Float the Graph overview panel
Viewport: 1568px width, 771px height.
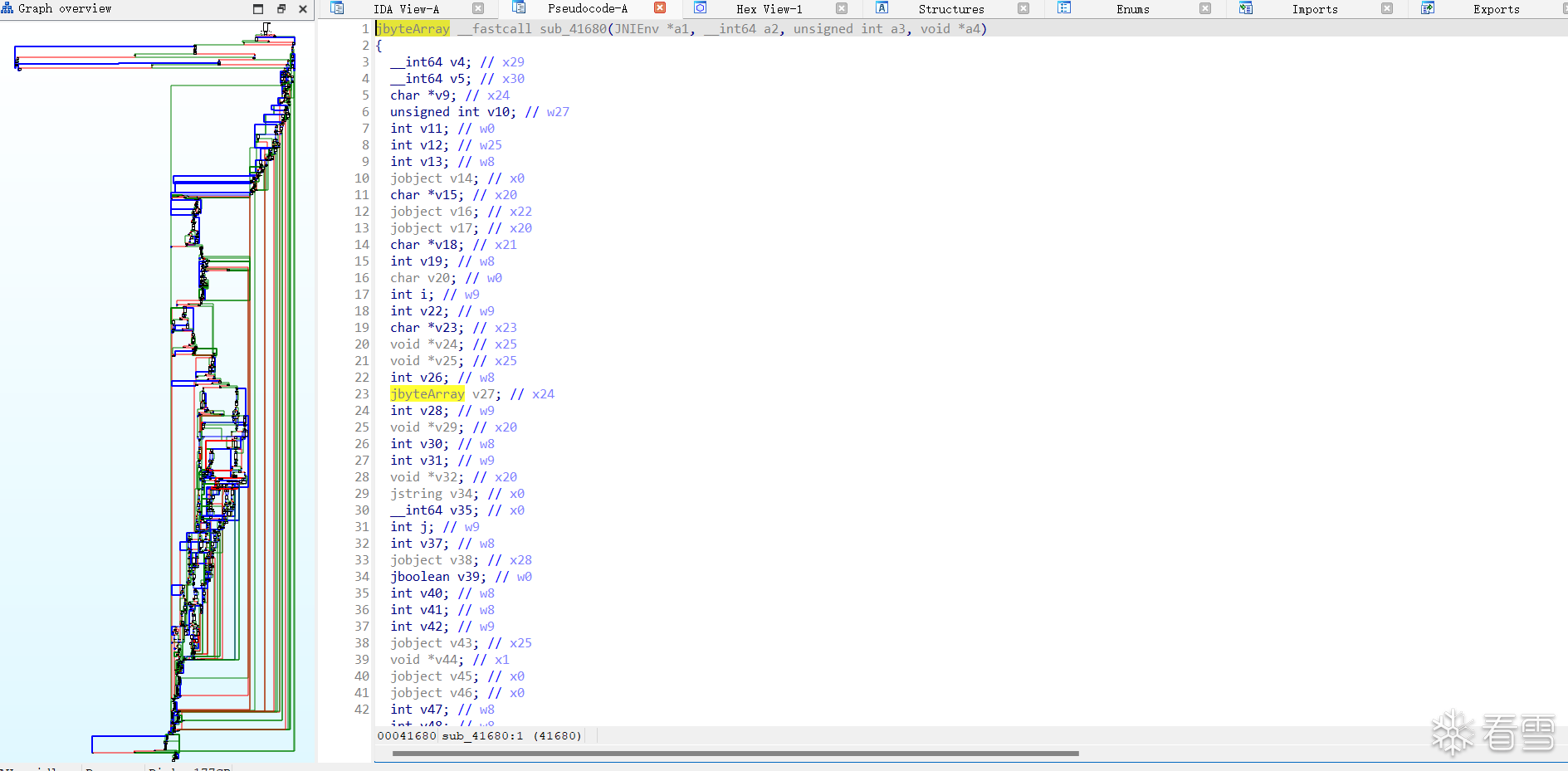pyautogui.click(x=281, y=9)
